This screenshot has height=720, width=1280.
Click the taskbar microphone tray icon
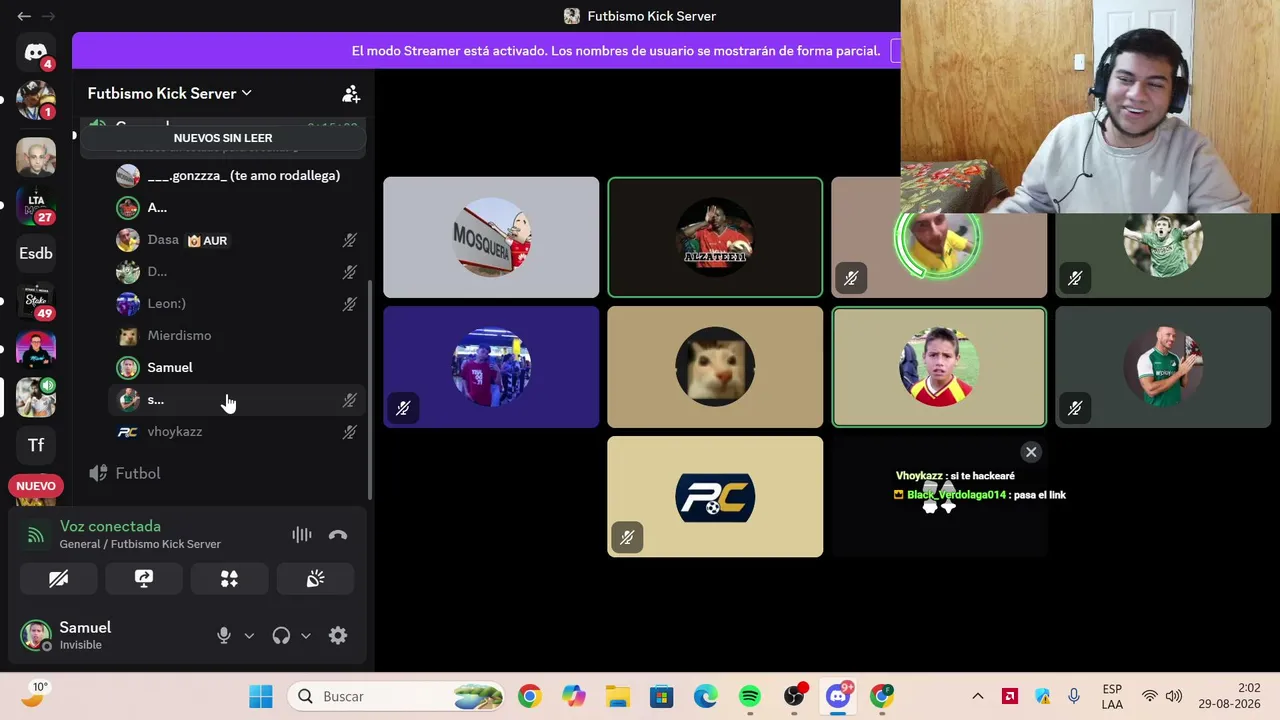click(1074, 696)
